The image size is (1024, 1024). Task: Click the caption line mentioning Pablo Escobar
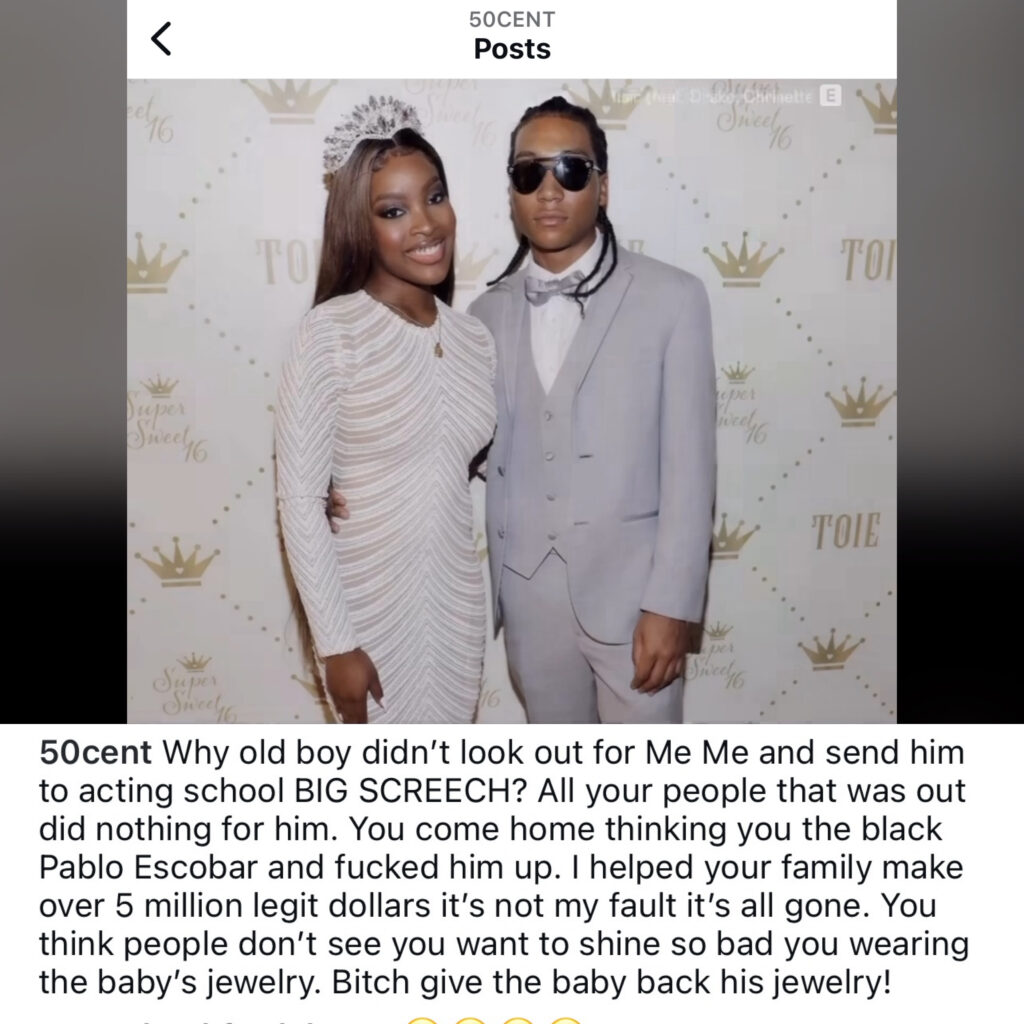coord(501,867)
